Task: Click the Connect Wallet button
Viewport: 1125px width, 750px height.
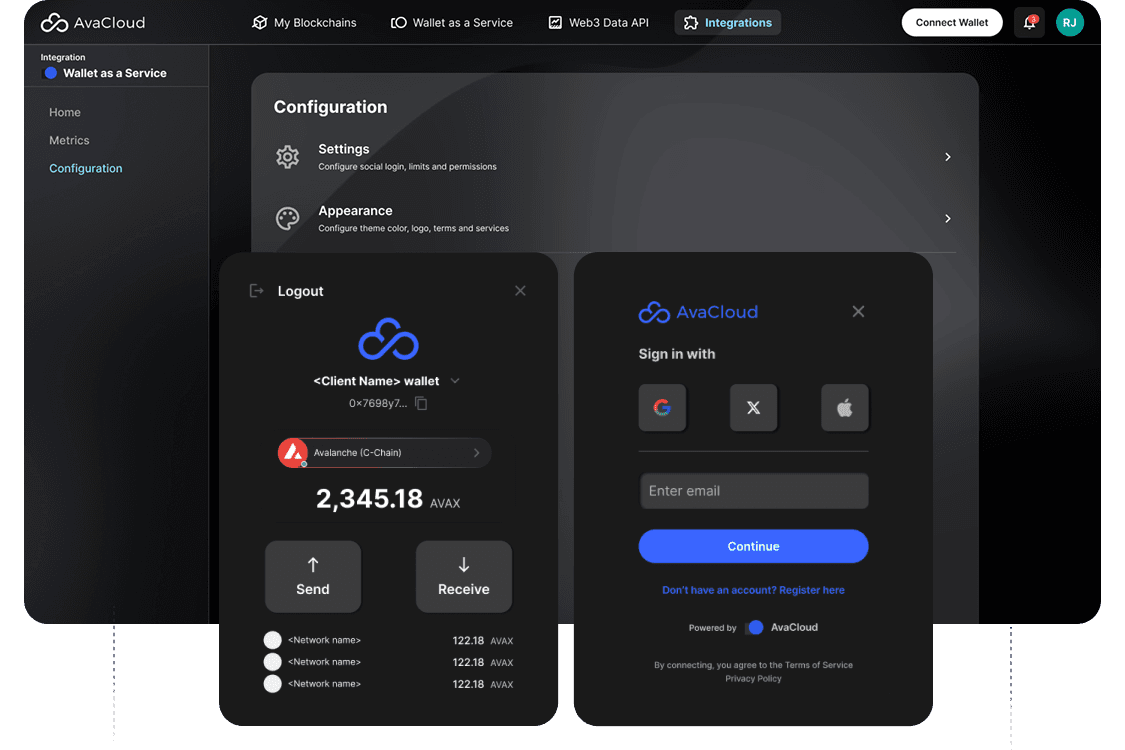Action: (x=951, y=23)
